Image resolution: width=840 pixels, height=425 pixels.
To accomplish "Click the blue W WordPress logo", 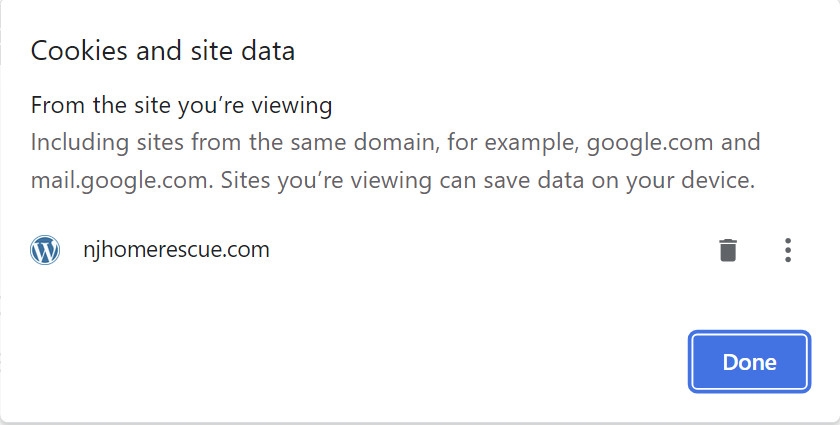I will point(45,250).
